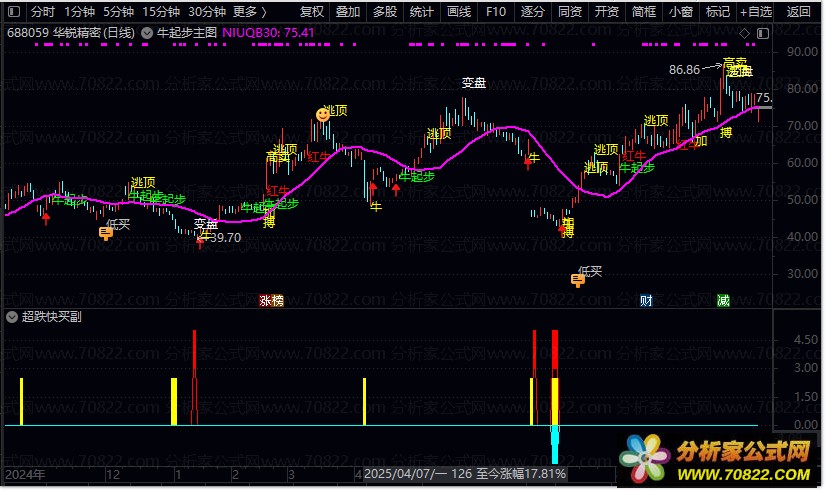Open the 多股 multi-stock view
Image resolution: width=827 pixels, height=491 pixels.
[384, 11]
